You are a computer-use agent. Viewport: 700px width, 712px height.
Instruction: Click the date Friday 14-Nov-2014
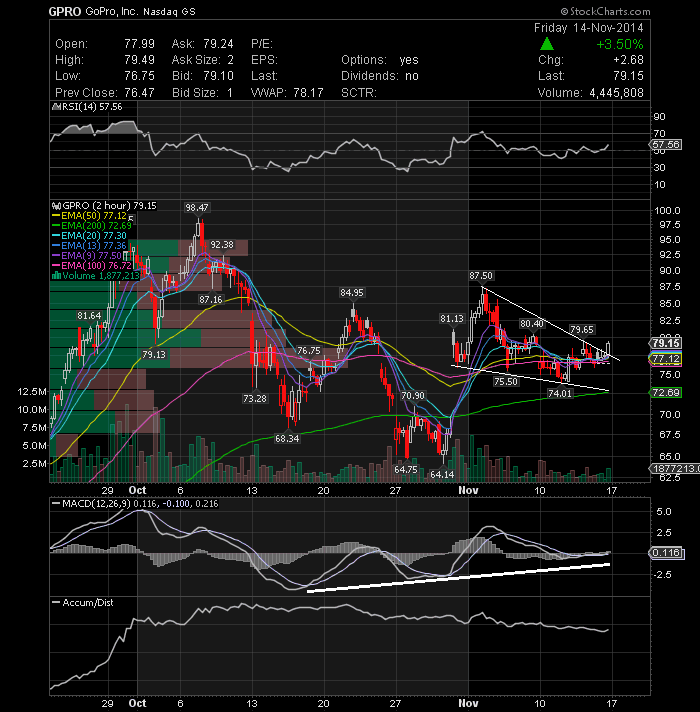[588, 28]
